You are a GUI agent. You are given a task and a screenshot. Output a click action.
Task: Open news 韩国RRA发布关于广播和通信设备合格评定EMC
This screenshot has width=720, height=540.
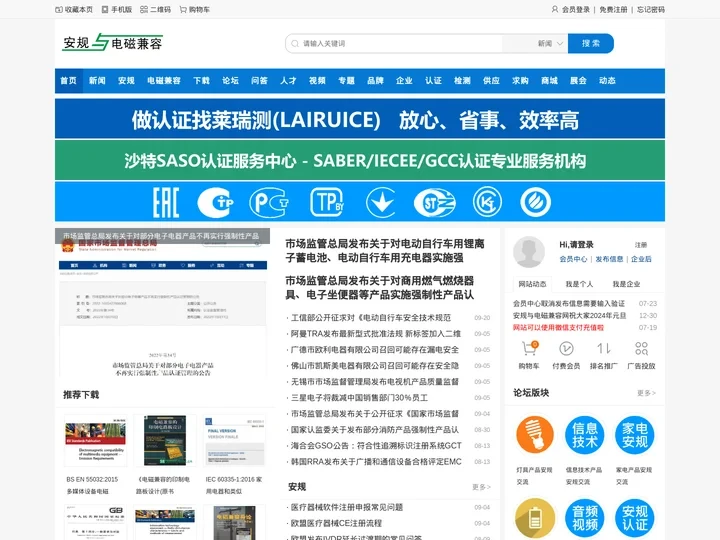click(x=376, y=461)
